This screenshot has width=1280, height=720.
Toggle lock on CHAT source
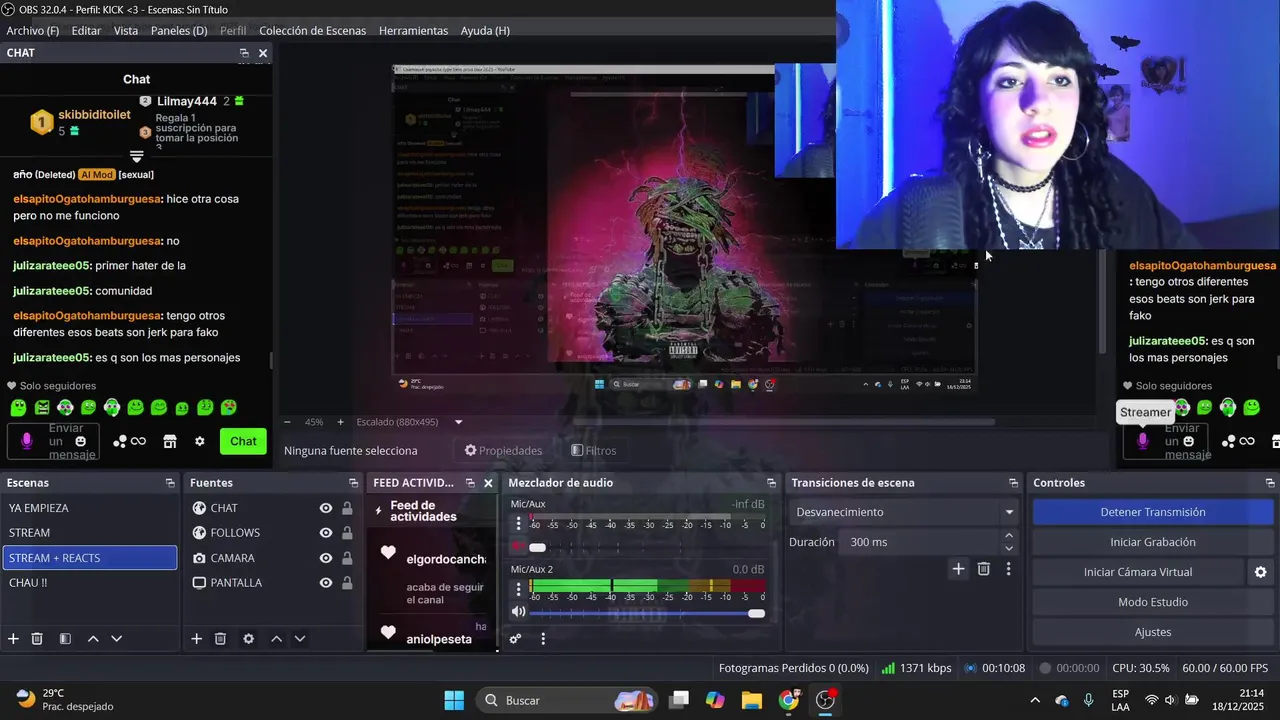point(347,508)
